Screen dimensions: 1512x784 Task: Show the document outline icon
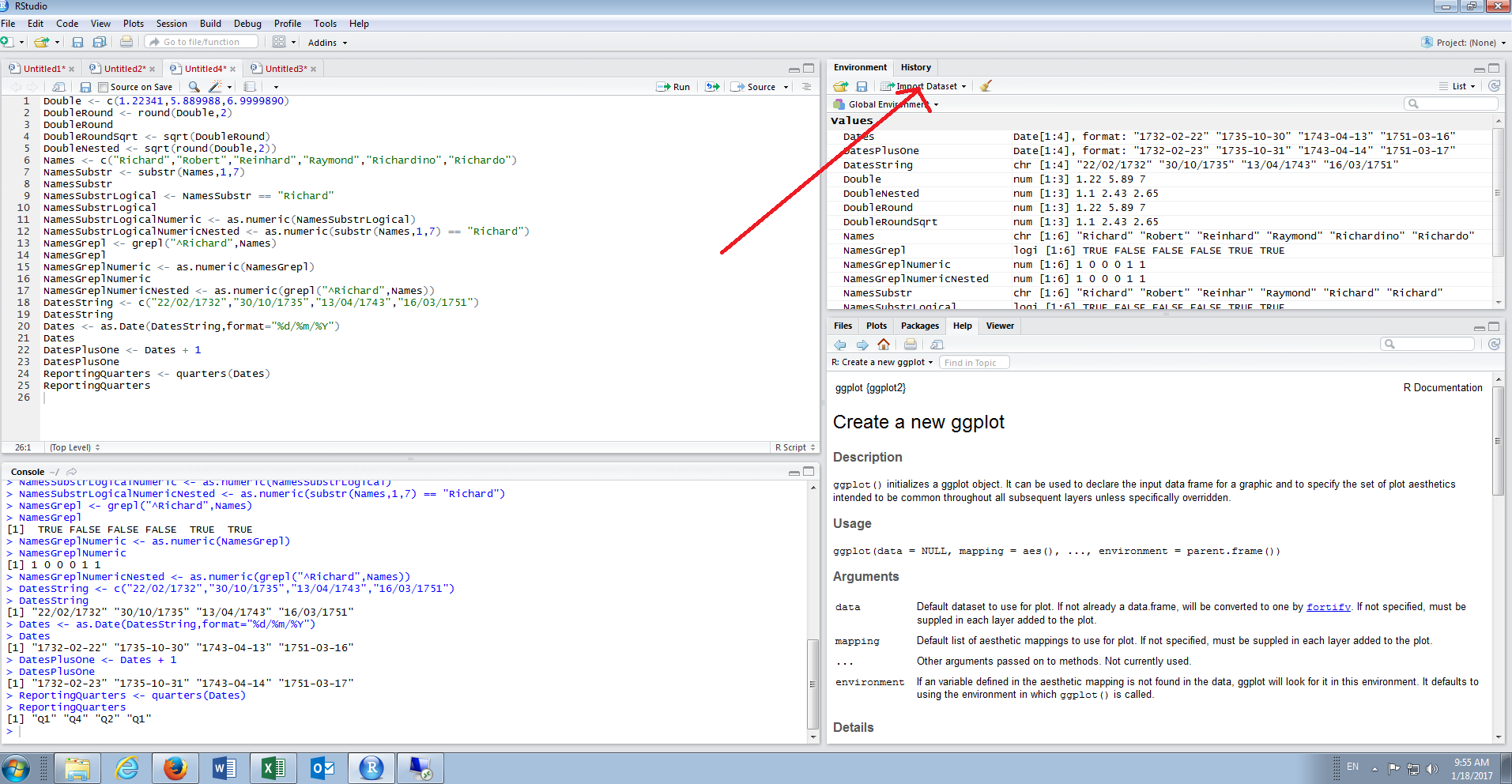click(x=806, y=87)
